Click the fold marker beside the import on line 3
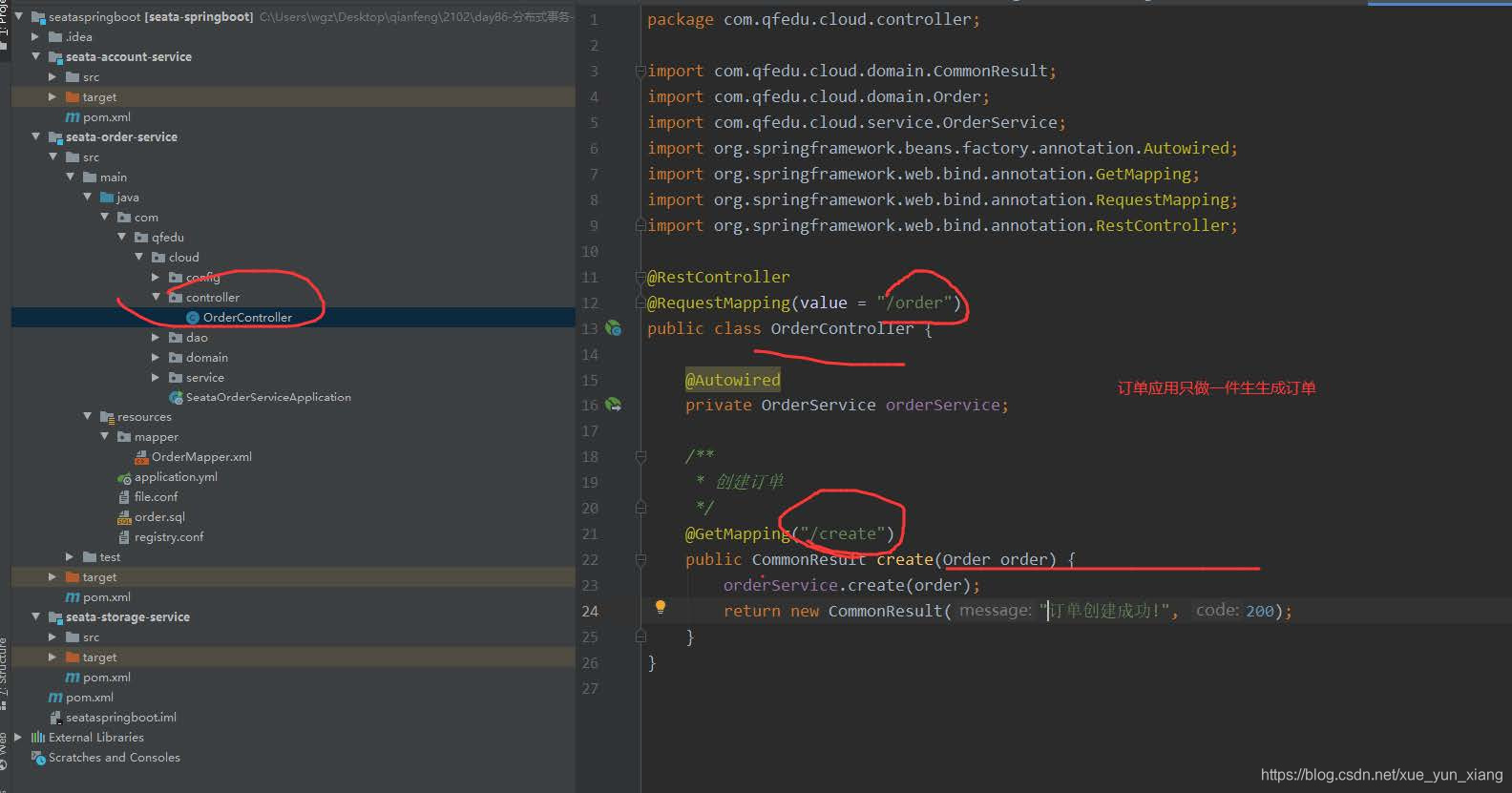 click(x=640, y=72)
